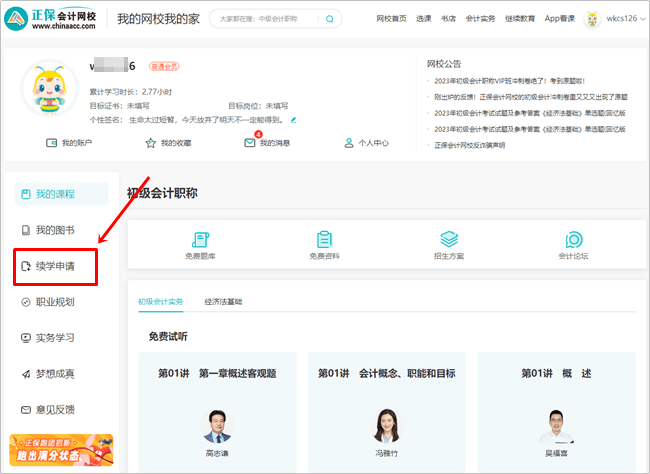Image resolution: width=650 pixels, height=474 pixels.
Task: Select 续学申请 in sidebar
Action: [x=56, y=267]
